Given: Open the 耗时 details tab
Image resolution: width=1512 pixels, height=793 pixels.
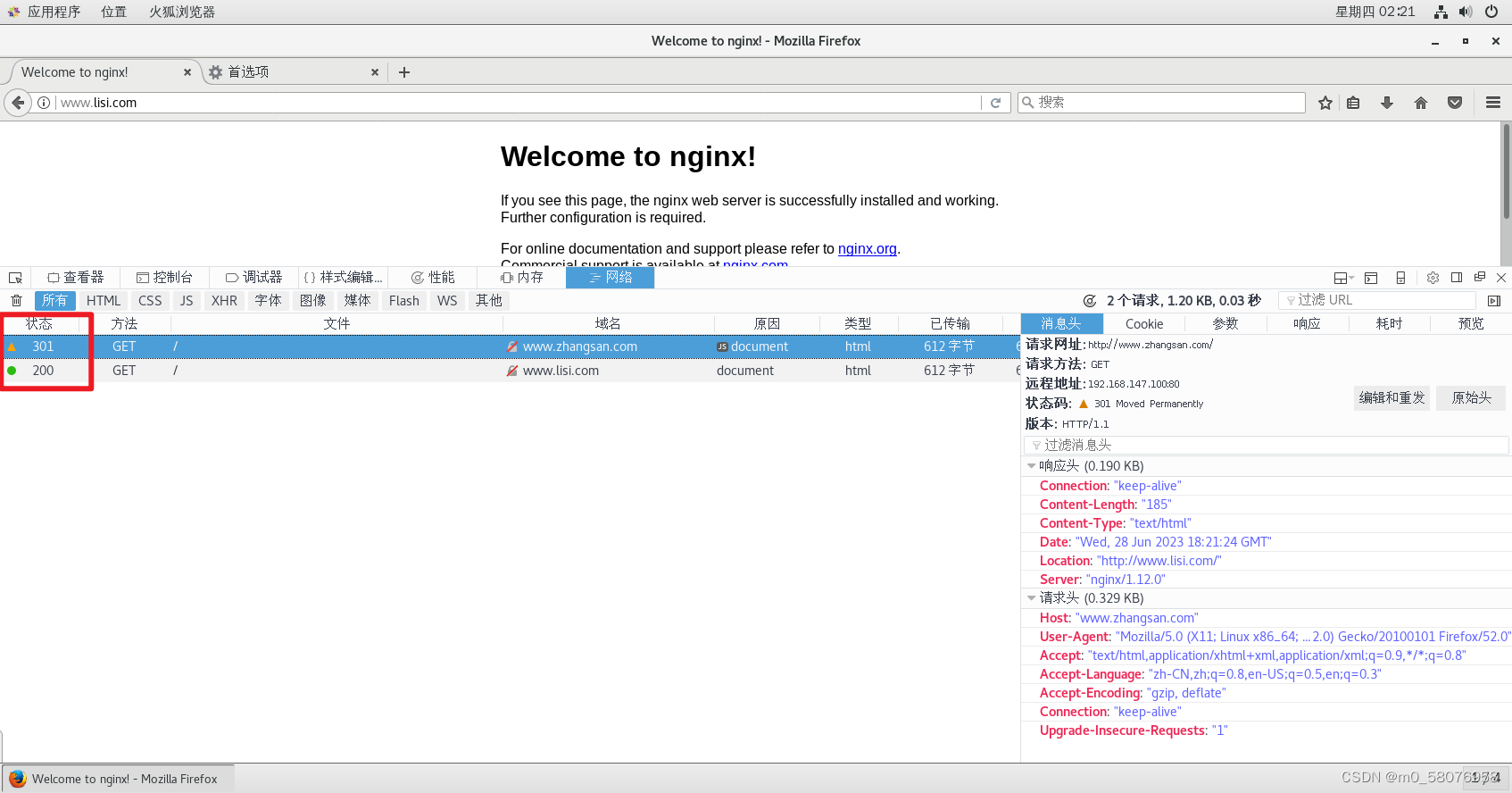Looking at the screenshot, I should (1389, 324).
